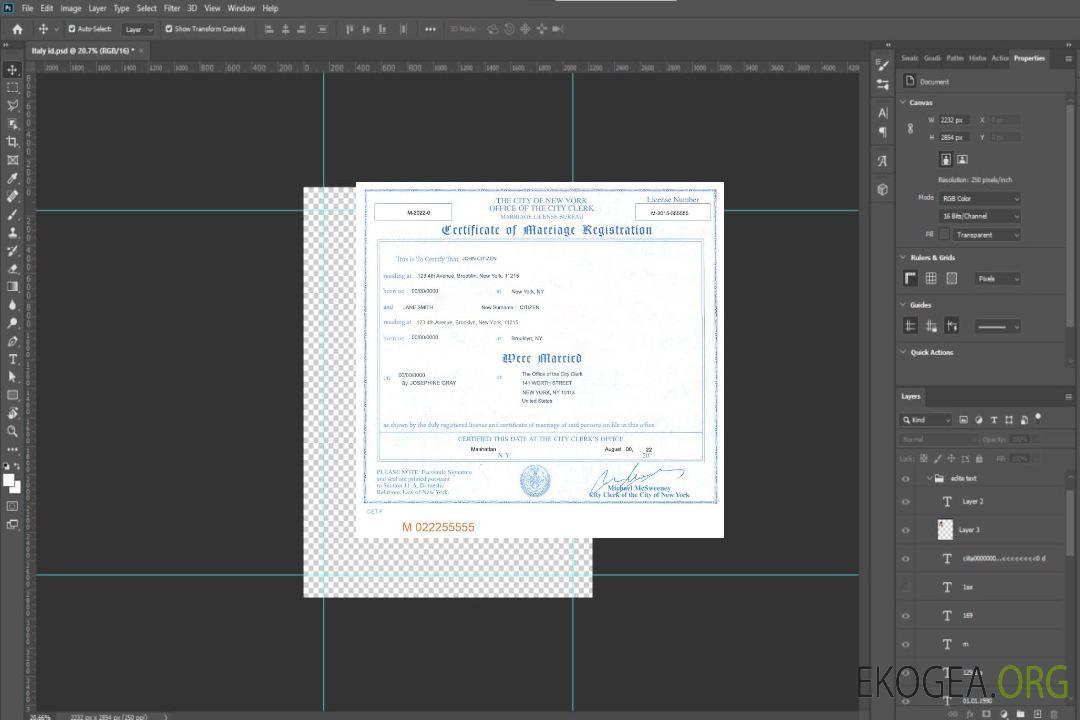Open the Paragraph panel icon
The image size is (1080, 720).
pos(883,132)
